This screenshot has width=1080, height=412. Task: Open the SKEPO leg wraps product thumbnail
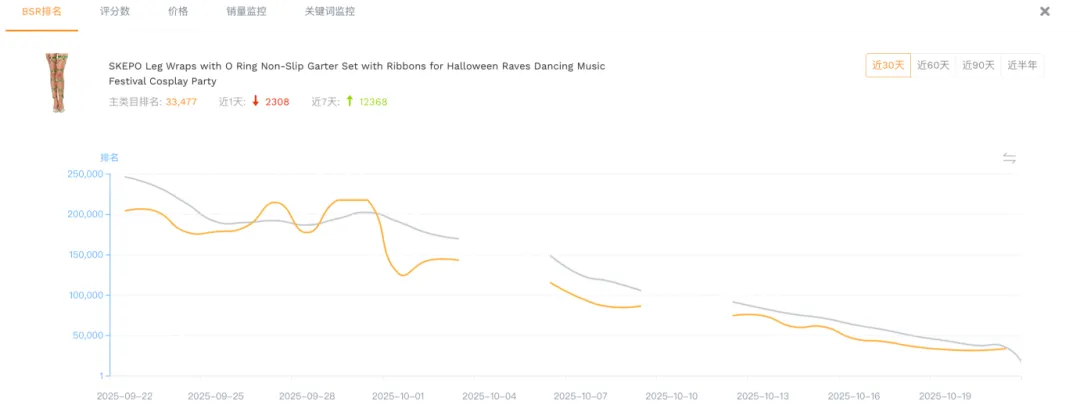coord(55,82)
